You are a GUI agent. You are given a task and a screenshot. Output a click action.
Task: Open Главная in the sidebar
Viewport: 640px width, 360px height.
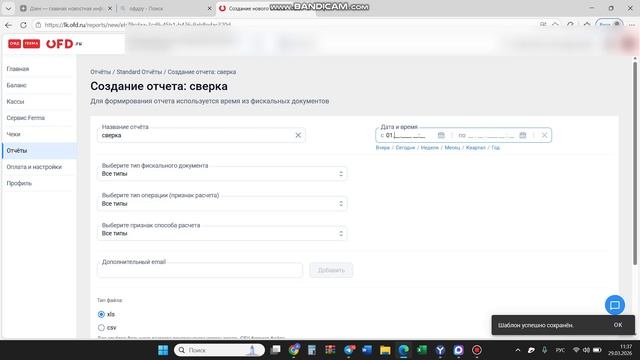pos(18,69)
